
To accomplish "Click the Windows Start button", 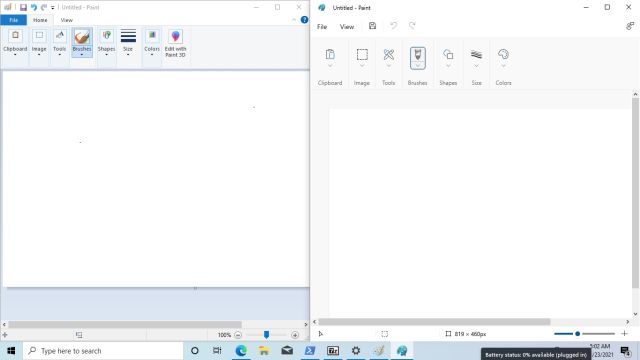I will tap(11, 351).
